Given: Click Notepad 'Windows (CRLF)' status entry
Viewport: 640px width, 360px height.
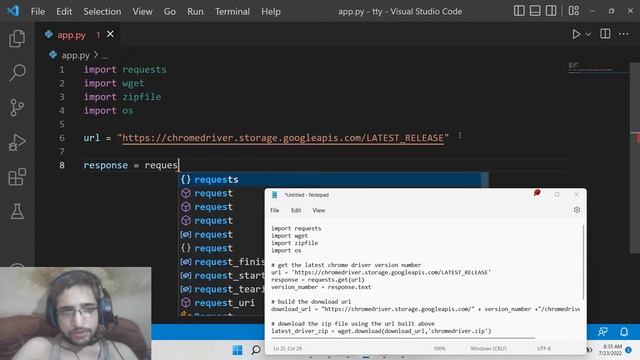Looking at the screenshot, I should [x=488, y=349].
